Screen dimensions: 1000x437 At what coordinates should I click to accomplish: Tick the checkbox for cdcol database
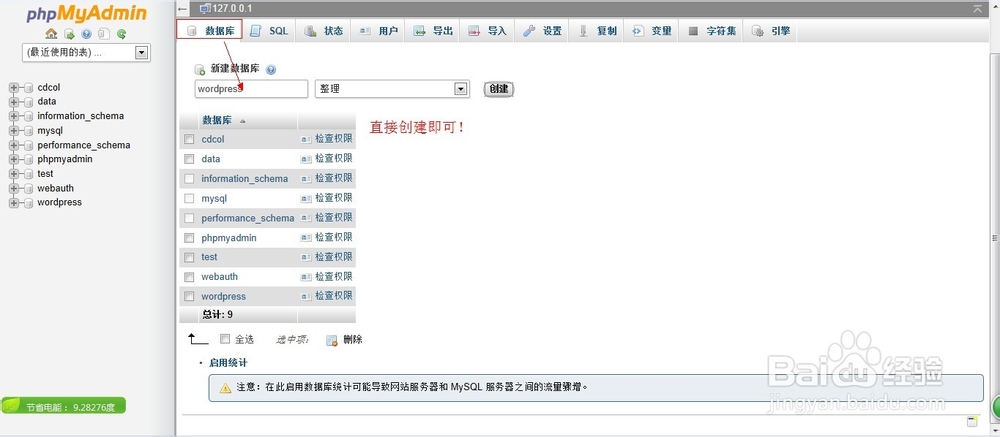[189, 139]
